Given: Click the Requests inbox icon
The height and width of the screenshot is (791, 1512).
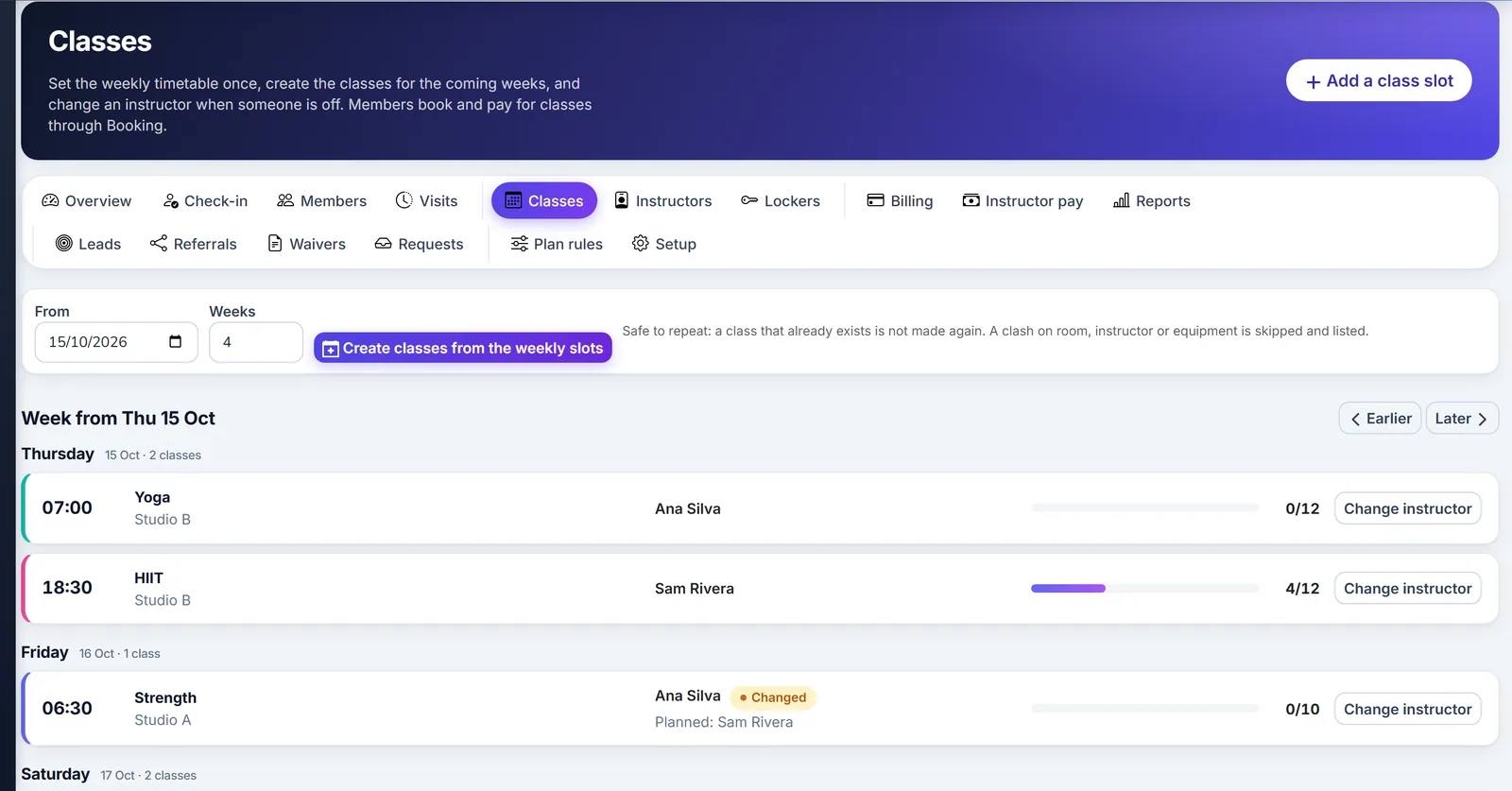Looking at the screenshot, I should click(x=383, y=243).
